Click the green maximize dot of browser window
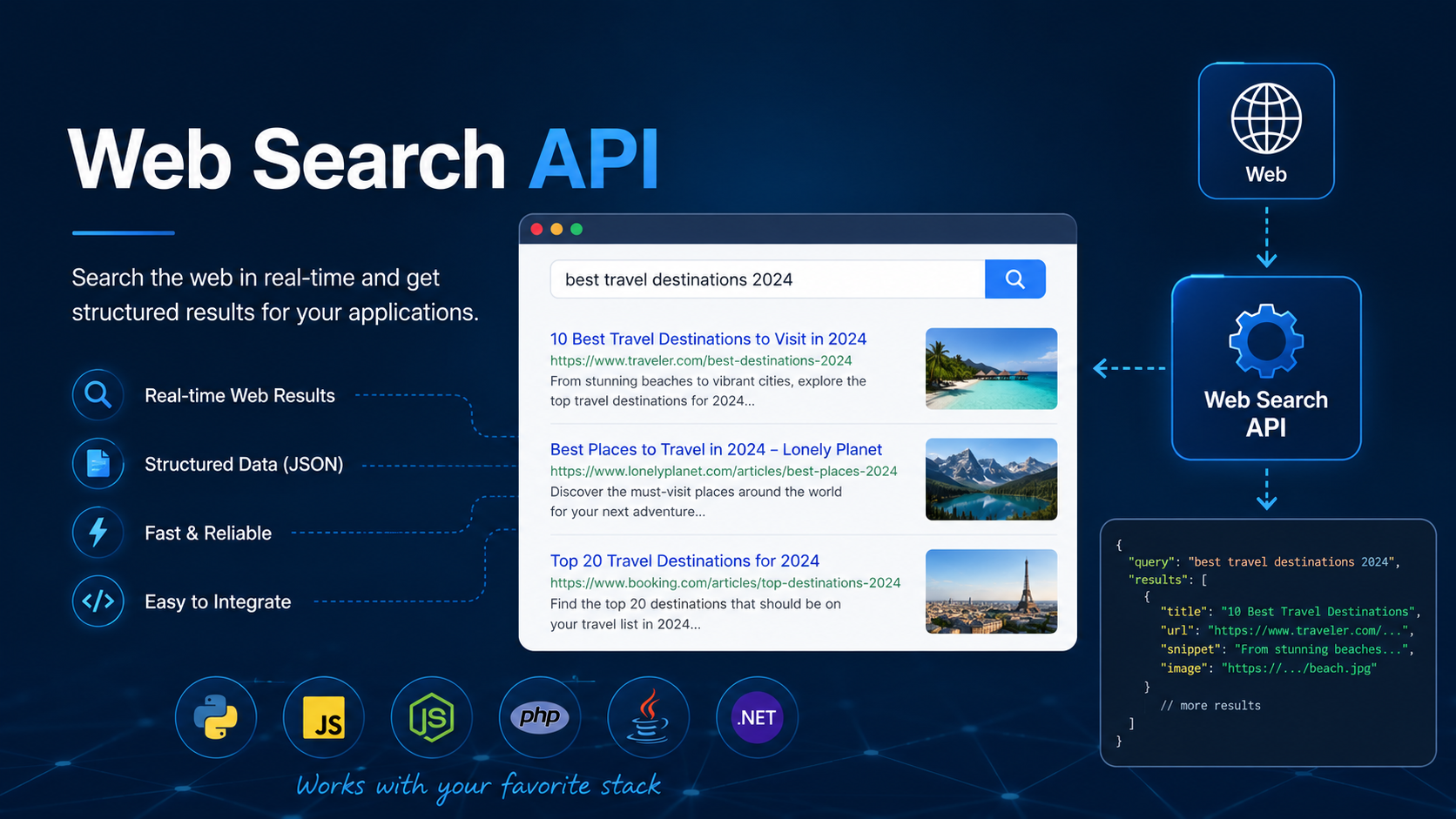1456x819 pixels. 576,229
